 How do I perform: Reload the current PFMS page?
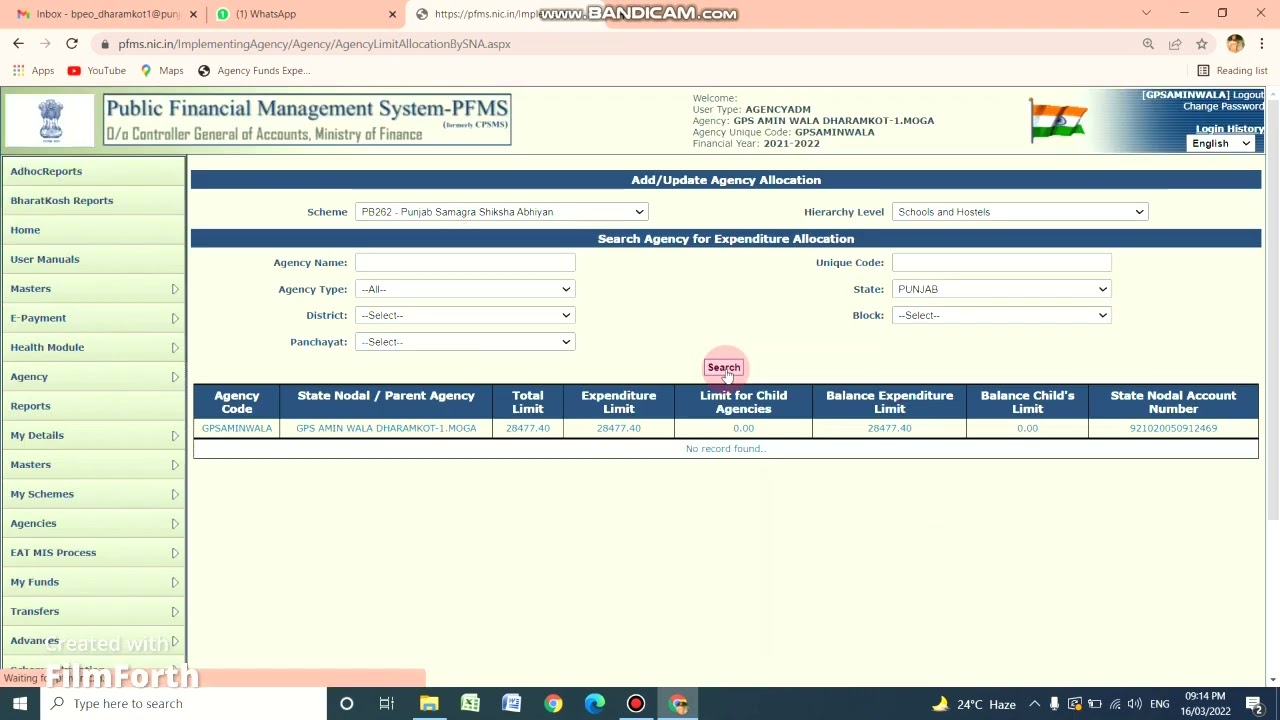(71, 43)
